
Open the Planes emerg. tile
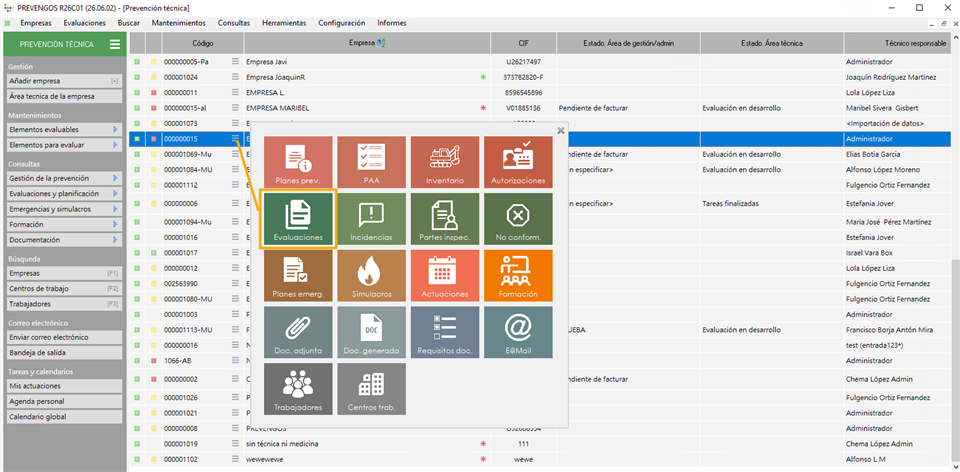298,276
